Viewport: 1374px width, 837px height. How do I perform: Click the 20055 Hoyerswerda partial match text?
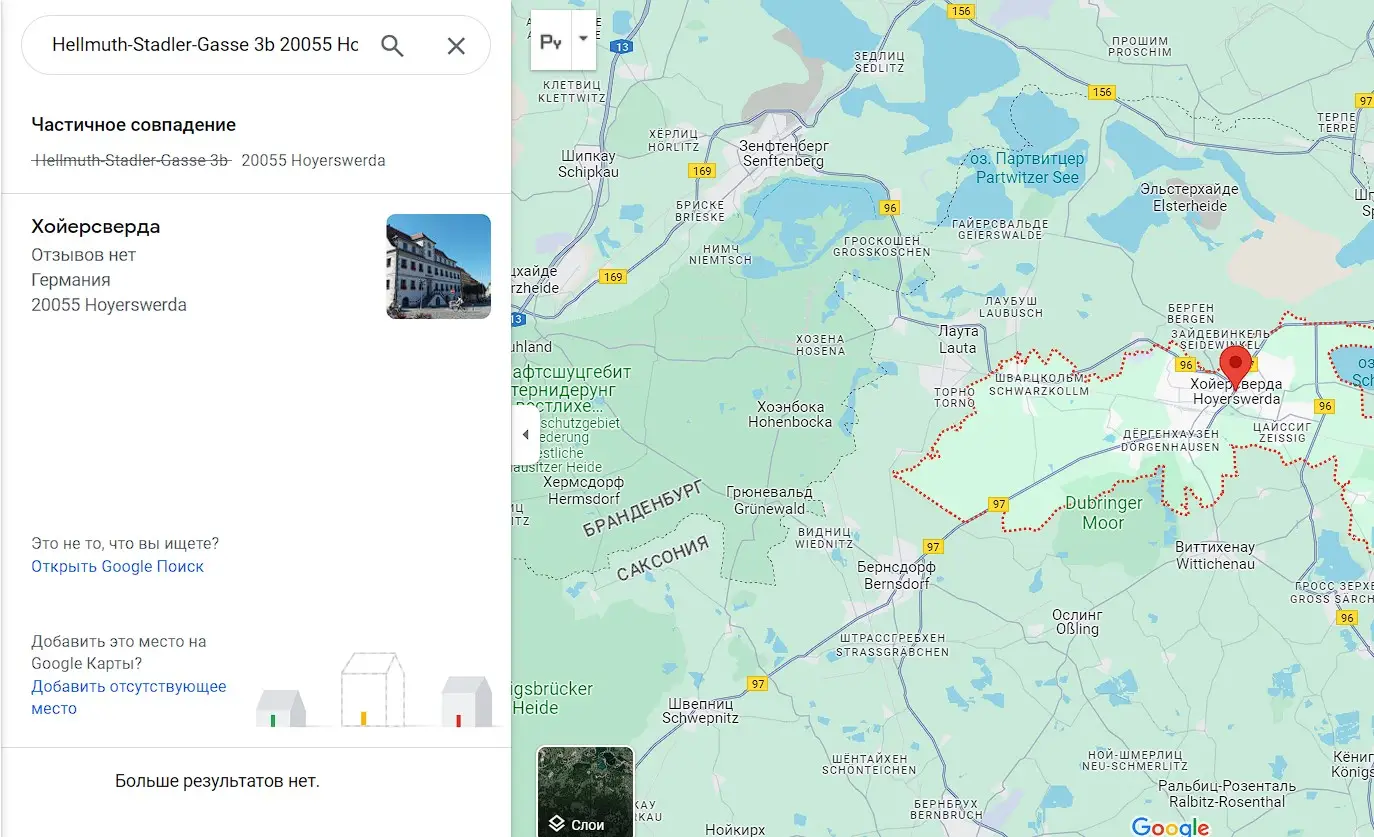coord(313,160)
